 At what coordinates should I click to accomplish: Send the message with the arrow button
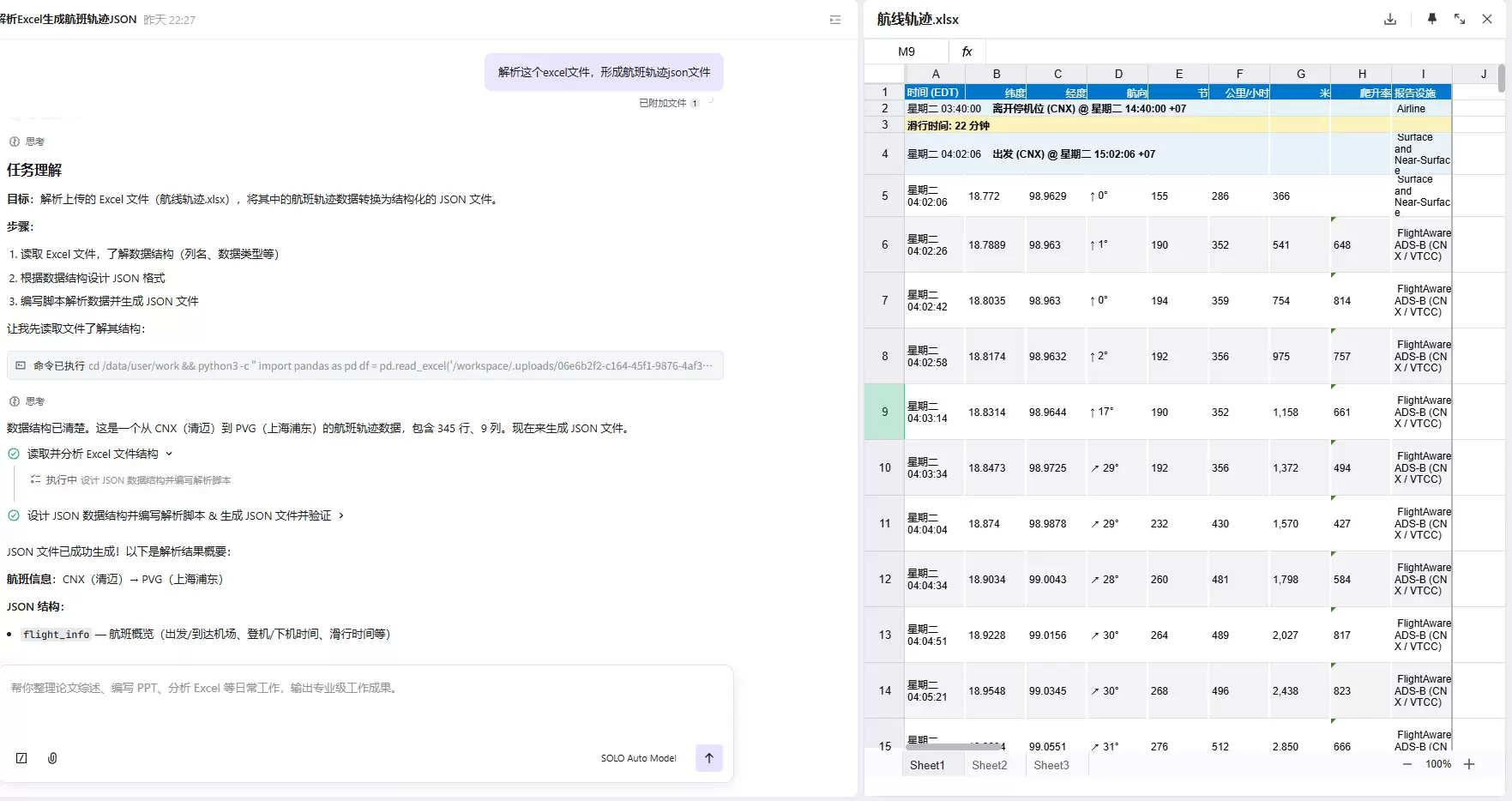[x=708, y=758]
